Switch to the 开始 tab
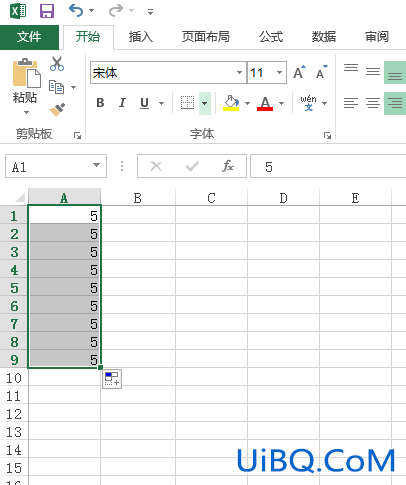 coord(88,37)
